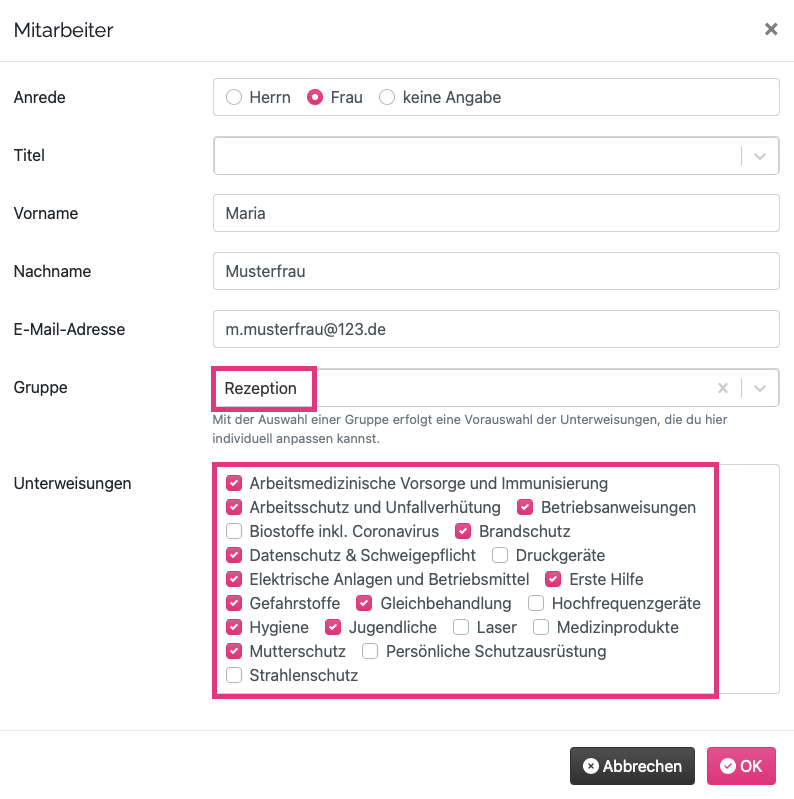This screenshot has width=794, height=799.
Task: Uncheck the Jugendliche checkbox
Action: click(333, 627)
